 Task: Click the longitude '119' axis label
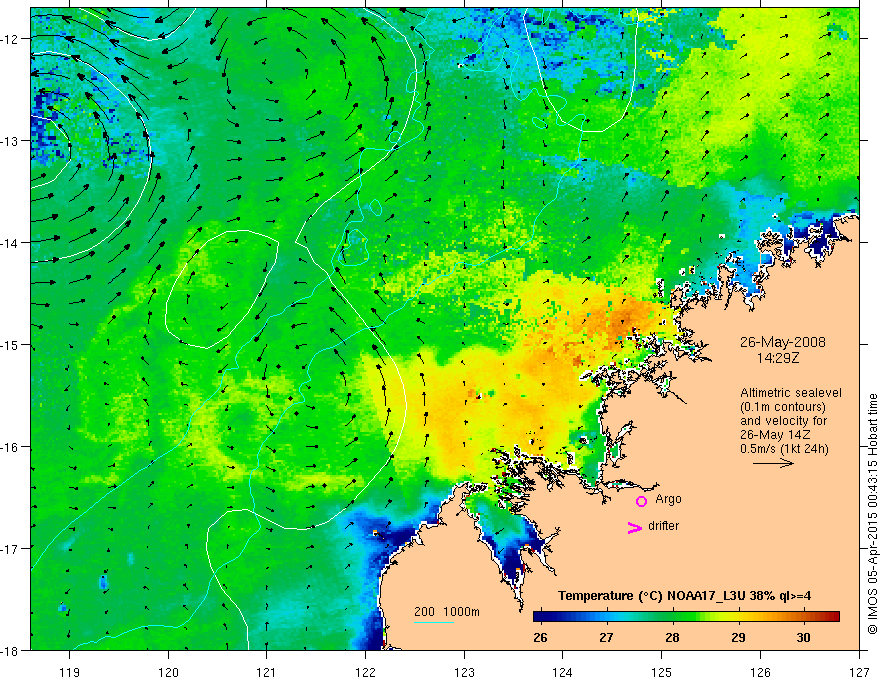70,672
